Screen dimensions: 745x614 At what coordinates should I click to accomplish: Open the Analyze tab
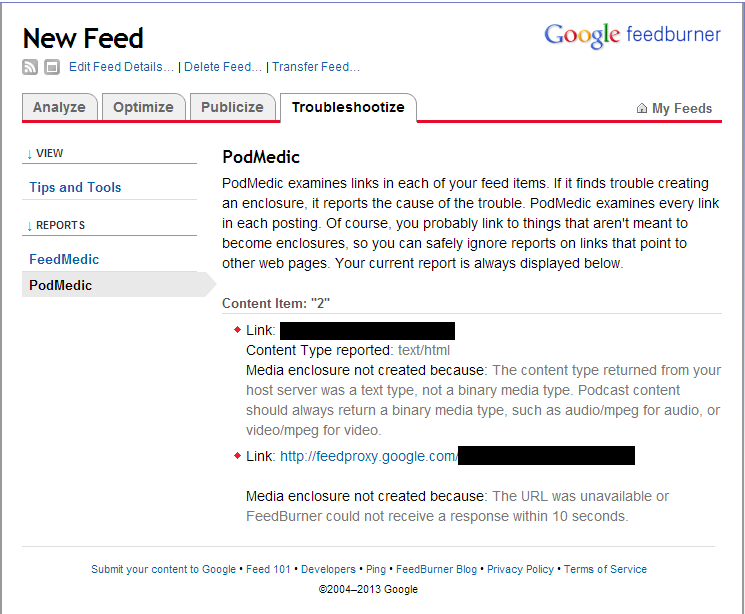[x=59, y=107]
